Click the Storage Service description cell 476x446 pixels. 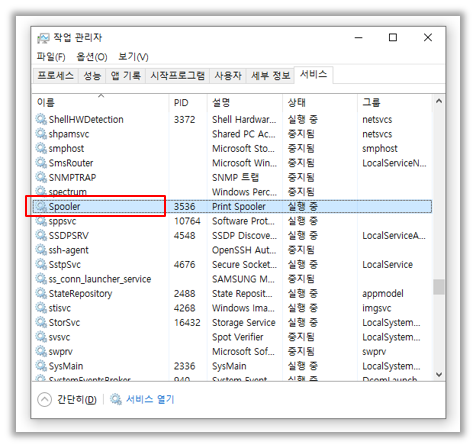pyautogui.click(x=244, y=323)
